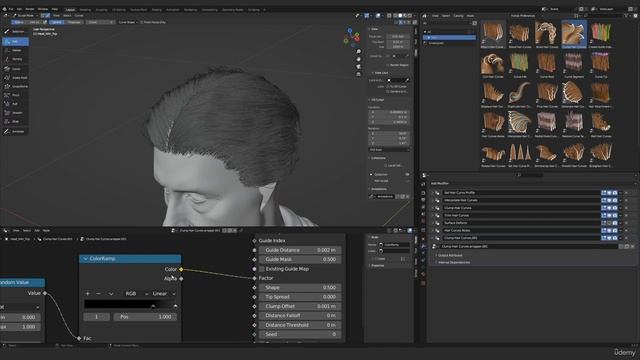Open the Frizz Hair Curves modifier options dropdown
Viewport: 640px width, 360px height.
[621, 216]
